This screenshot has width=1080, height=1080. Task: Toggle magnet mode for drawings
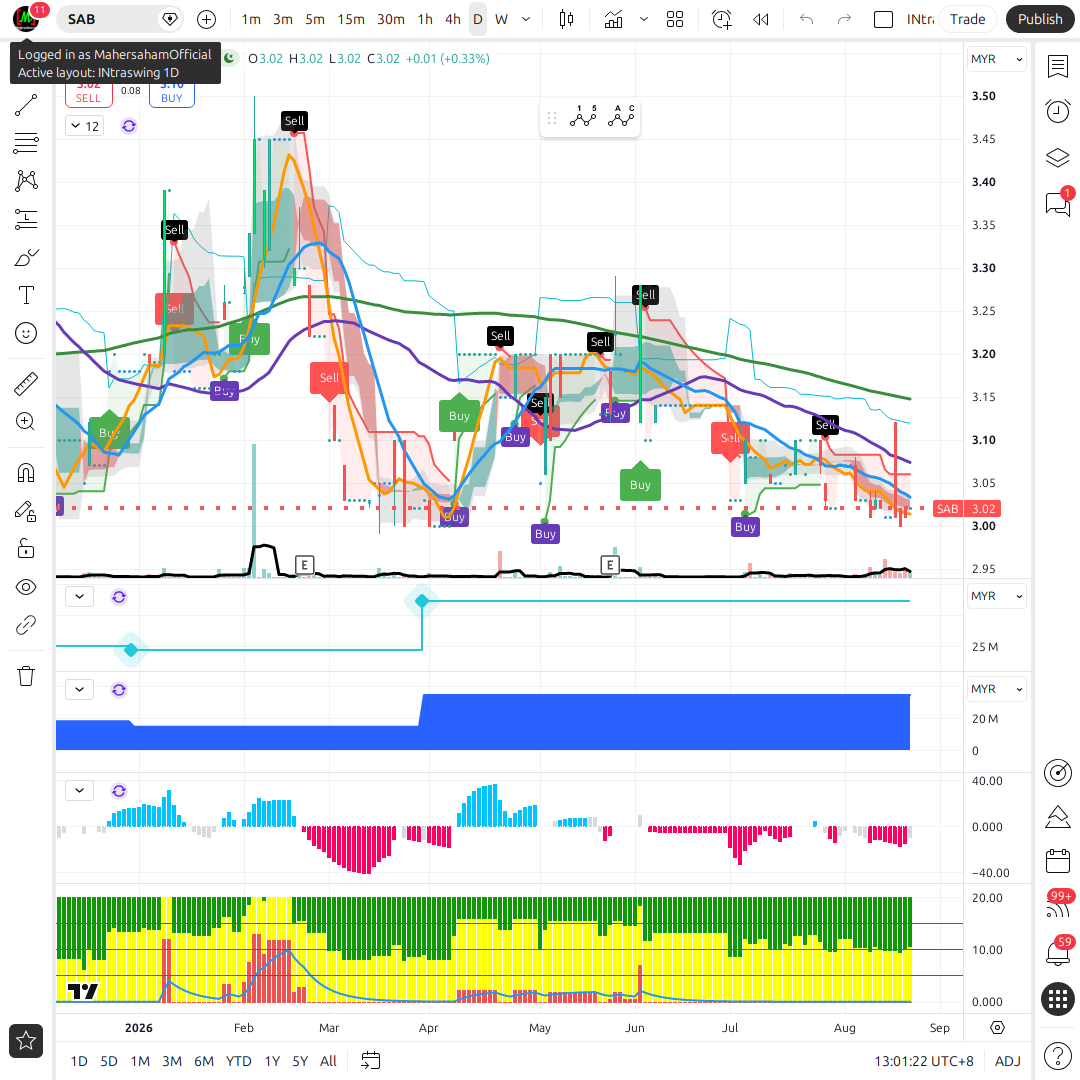tap(25, 473)
